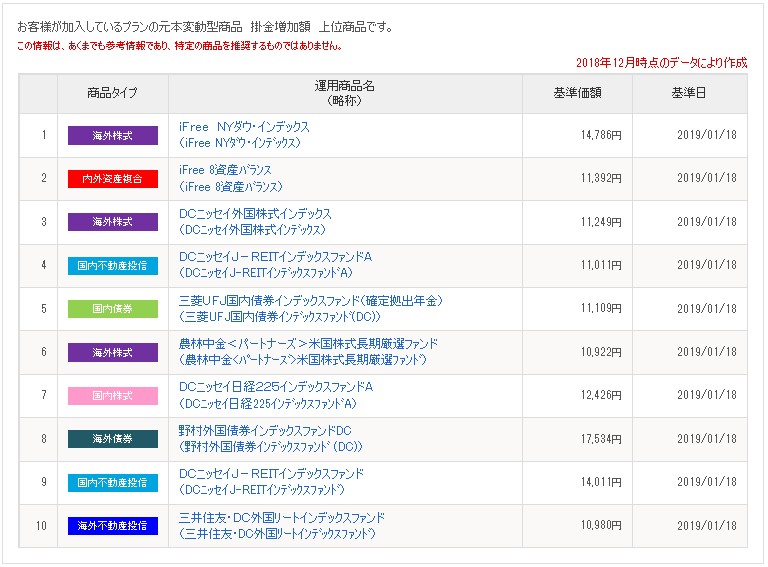This screenshot has height=567, width=768.
Task: Click the red disclaimer text この情報は、あくまでも参考情報
Action: [179, 46]
